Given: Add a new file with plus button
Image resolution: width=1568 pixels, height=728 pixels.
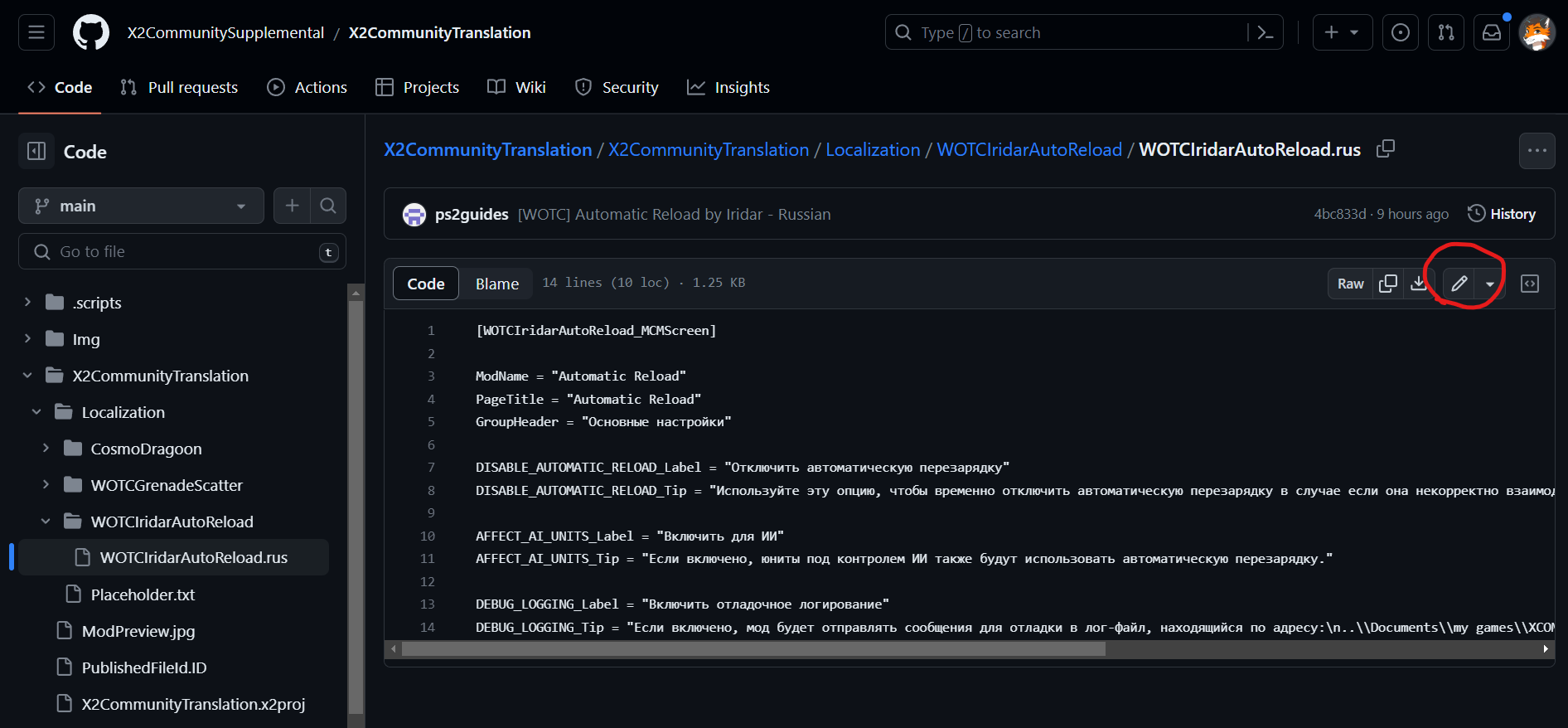Looking at the screenshot, I should [x=292, y=206].
